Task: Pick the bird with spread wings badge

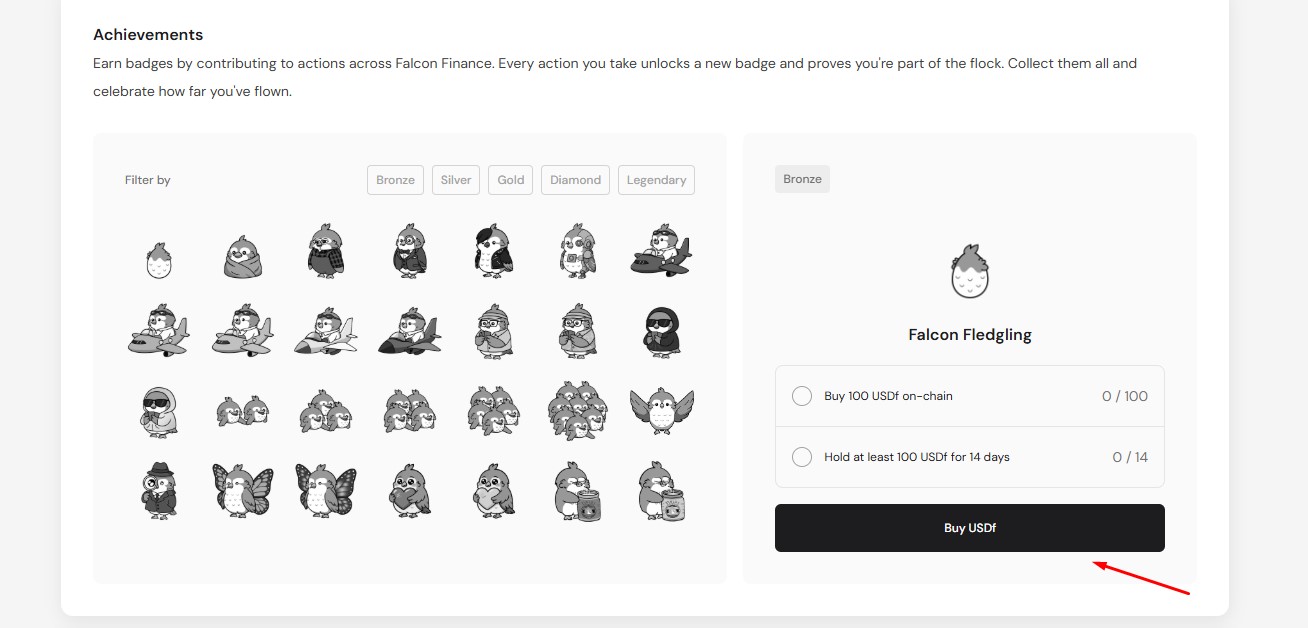Action: (661, 410)
